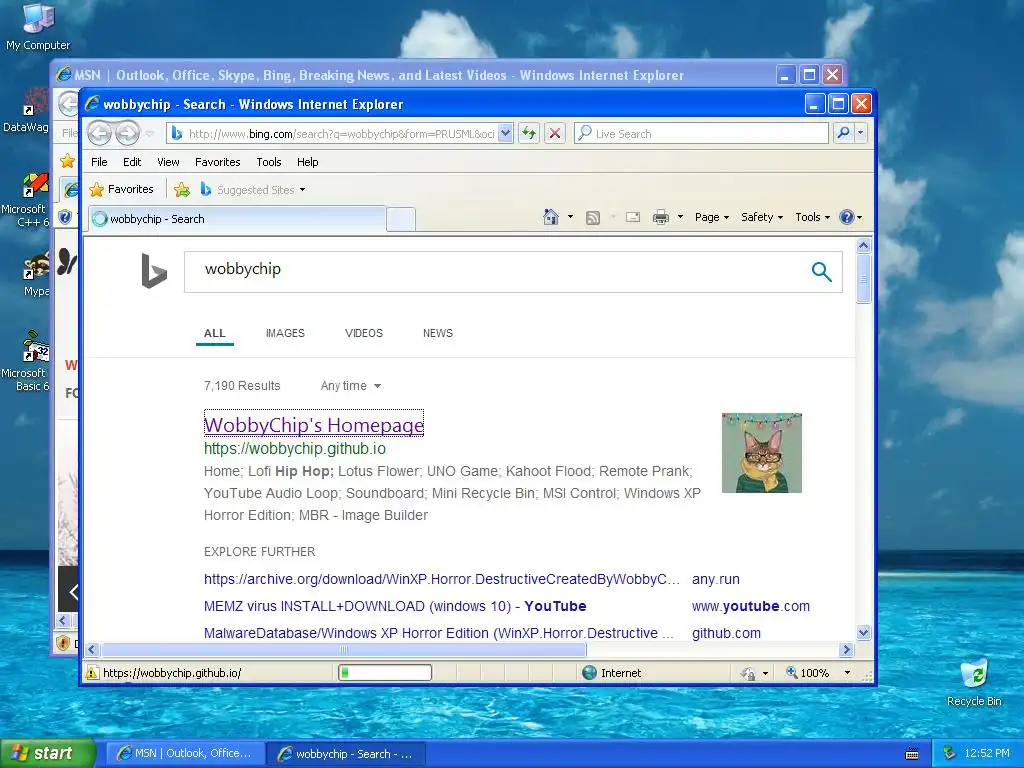Click Add to Favorites Bar star icon
The width and height of the screenshot is (1024, 768).
(182, 190)
